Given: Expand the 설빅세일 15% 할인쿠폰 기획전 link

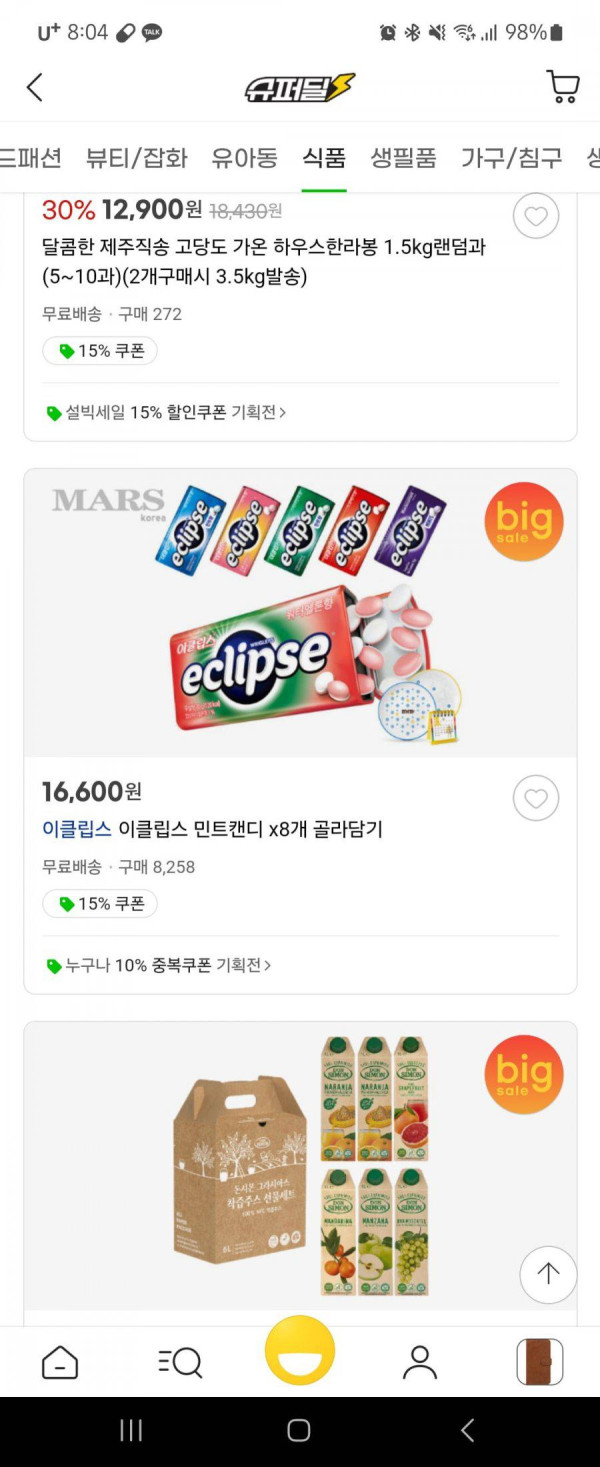Looking at the screenshot, I should [x=166, y=412].
